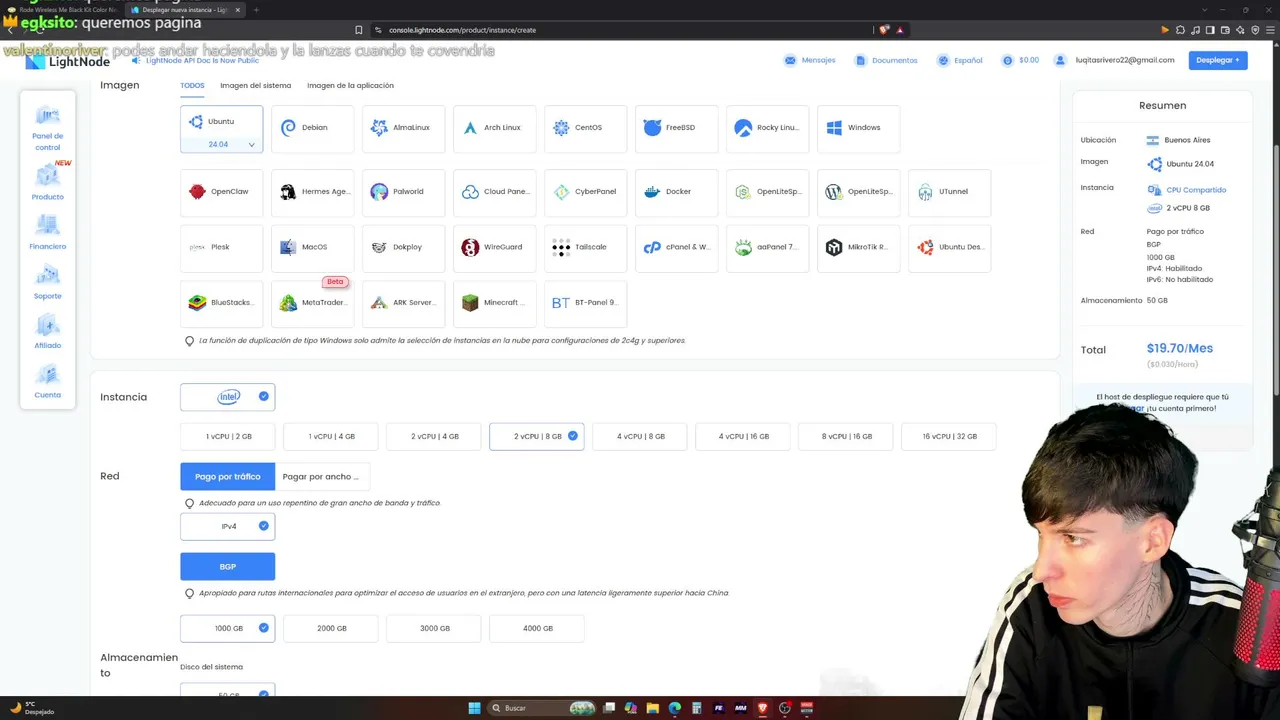
Task: Open Brave Shields icon in address bar
Action: click(x=884, y=30)
